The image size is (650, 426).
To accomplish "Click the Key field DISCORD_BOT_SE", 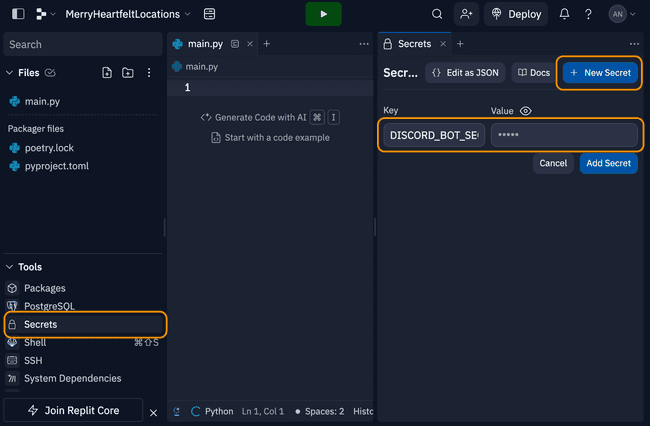I will [434, 135].
